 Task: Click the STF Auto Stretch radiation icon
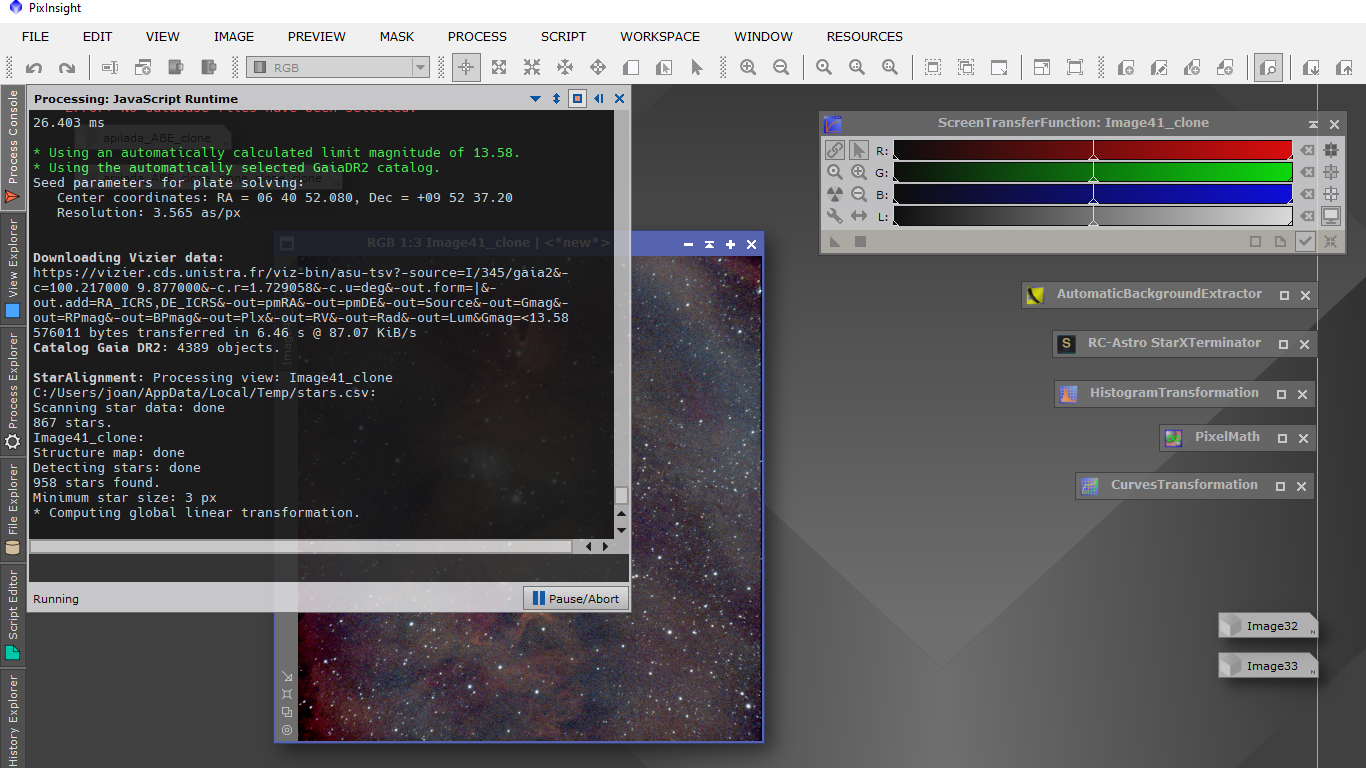pos(835,194)
